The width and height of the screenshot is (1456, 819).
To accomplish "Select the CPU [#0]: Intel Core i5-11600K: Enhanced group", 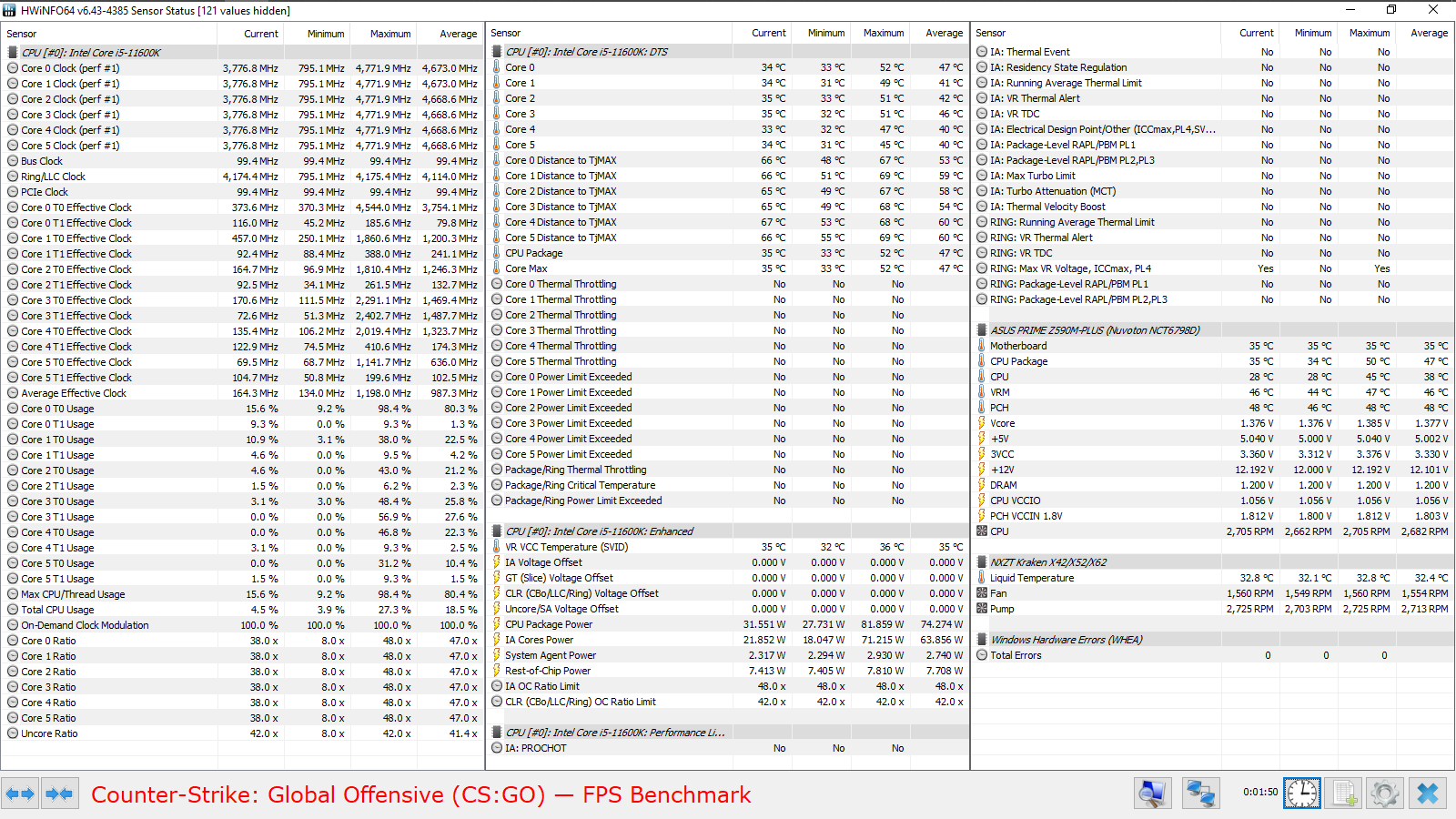I will (x=728, y=531).
